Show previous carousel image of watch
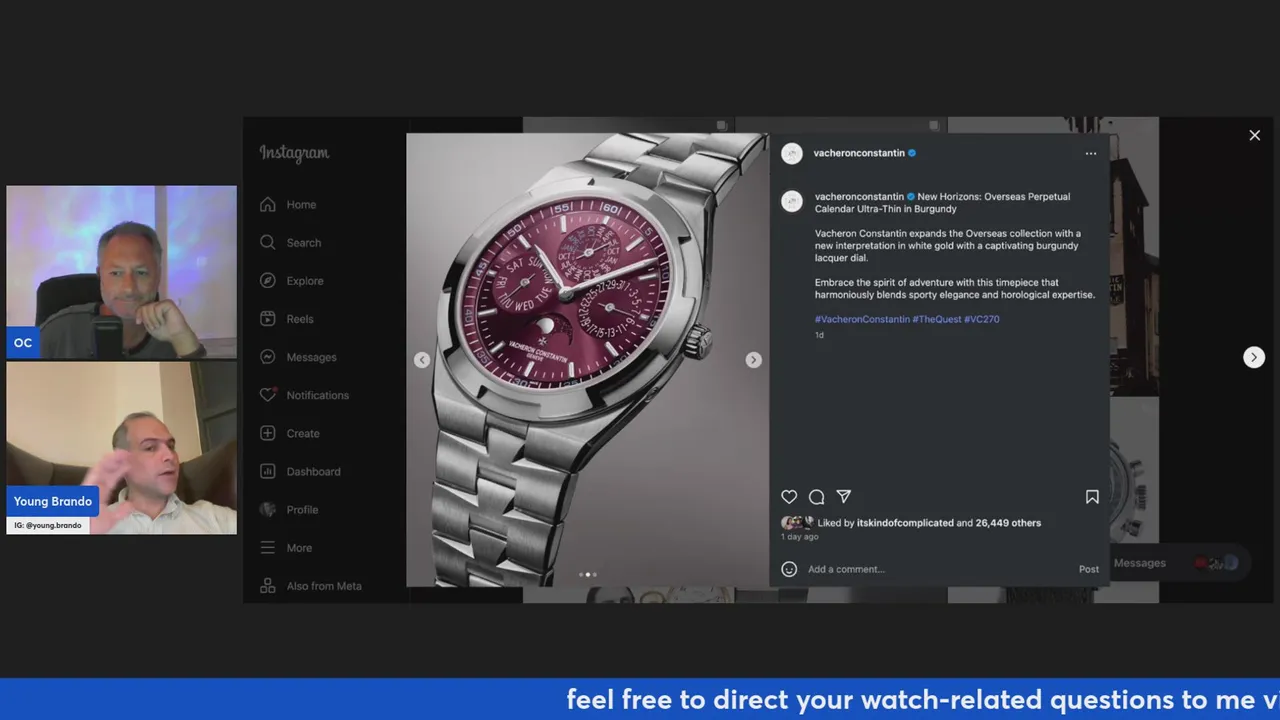This screenshot has height=720, width=1280. point(422,360)
